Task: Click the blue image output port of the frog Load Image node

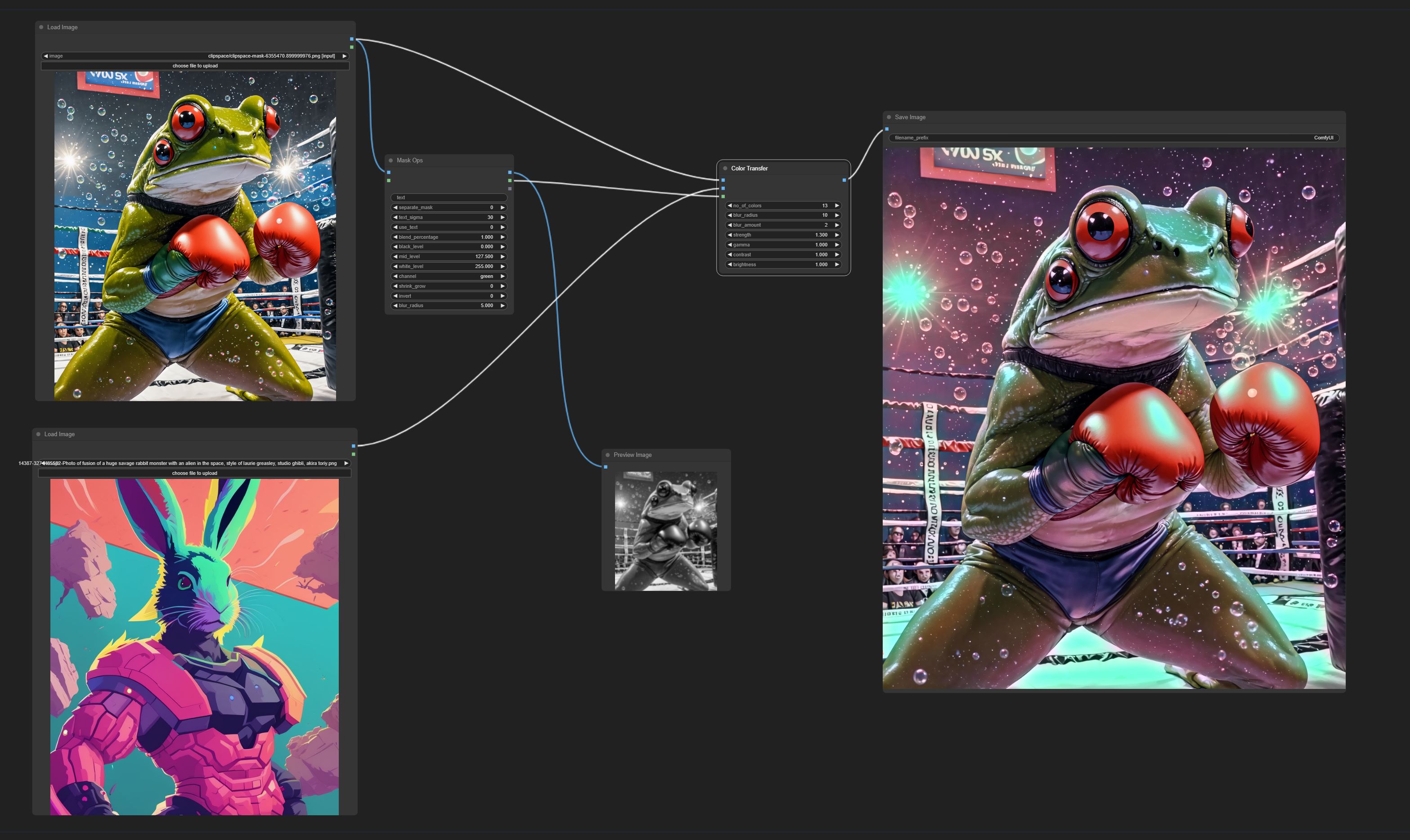Action: [352, 39]
